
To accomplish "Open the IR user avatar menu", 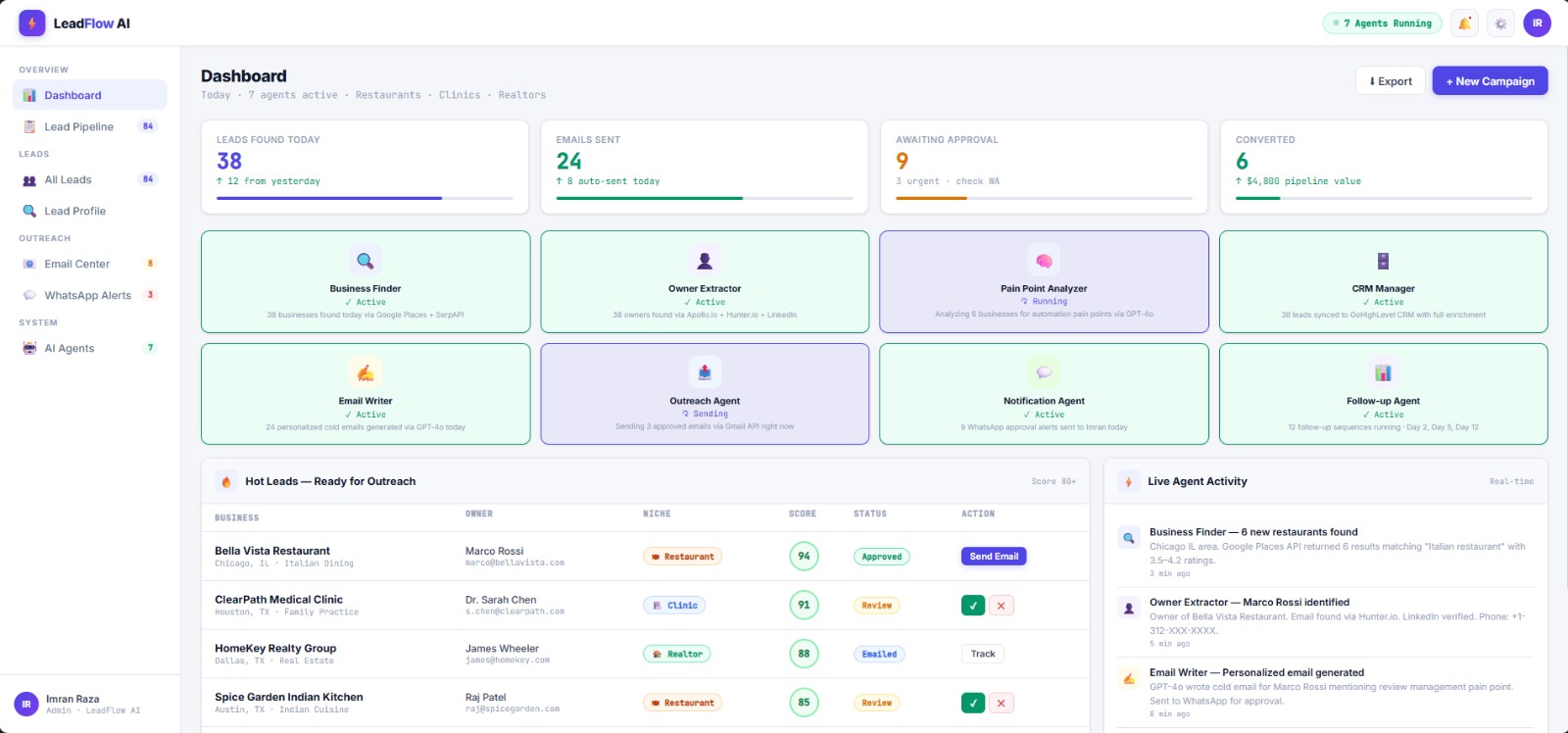I will point(1537,24).
